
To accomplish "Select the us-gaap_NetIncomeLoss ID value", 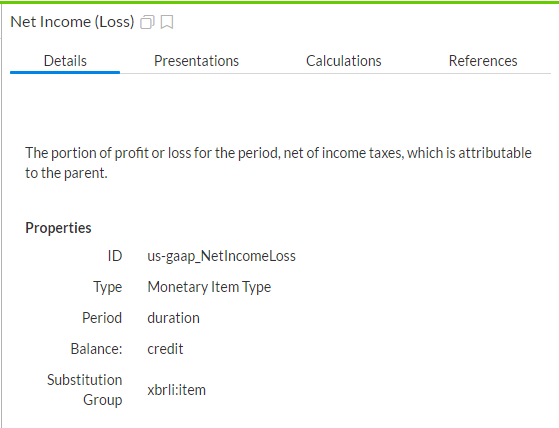I will 221,256.
